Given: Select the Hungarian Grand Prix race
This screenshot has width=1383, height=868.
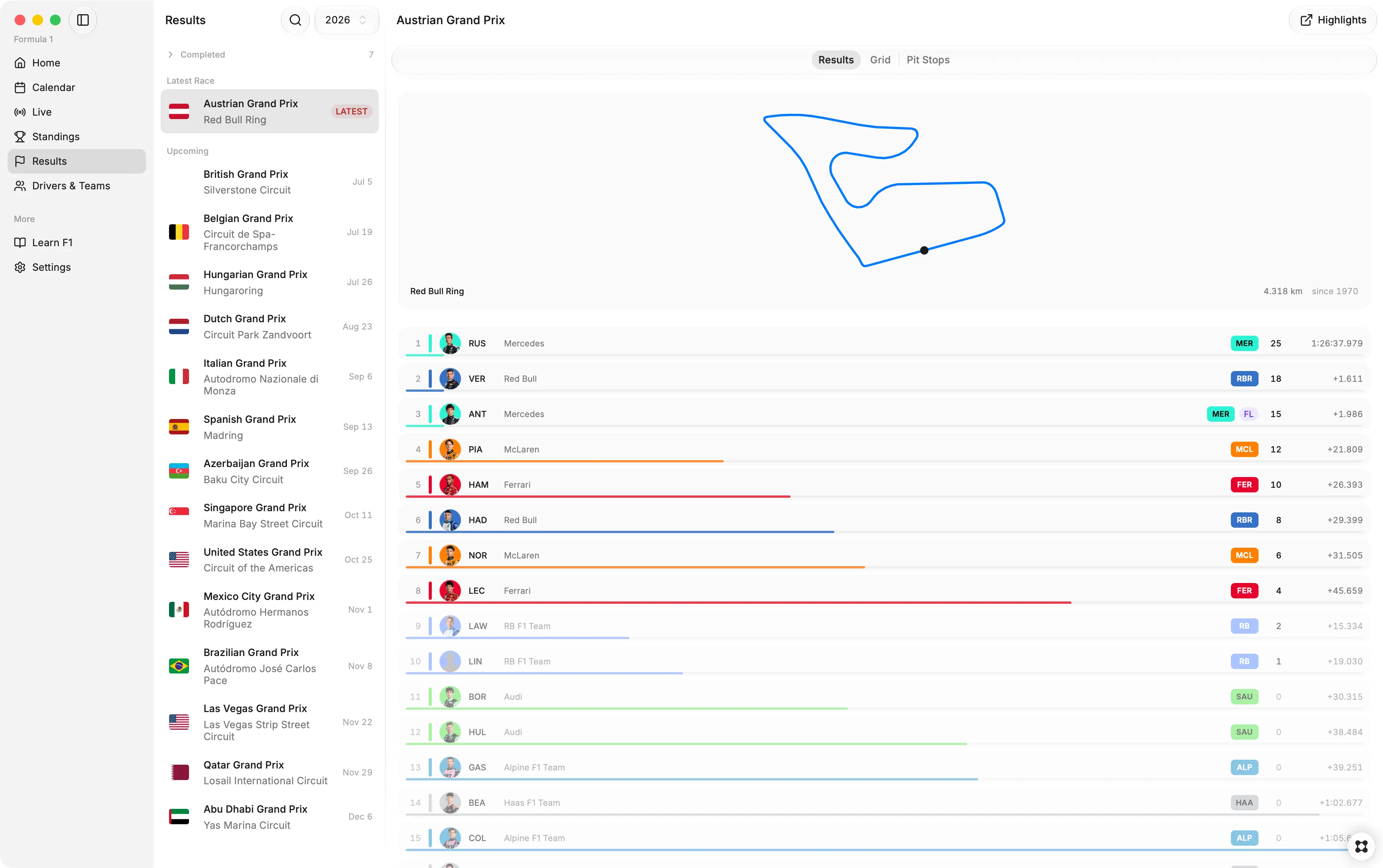Looking at the screenshot, I should coord(269,282).
